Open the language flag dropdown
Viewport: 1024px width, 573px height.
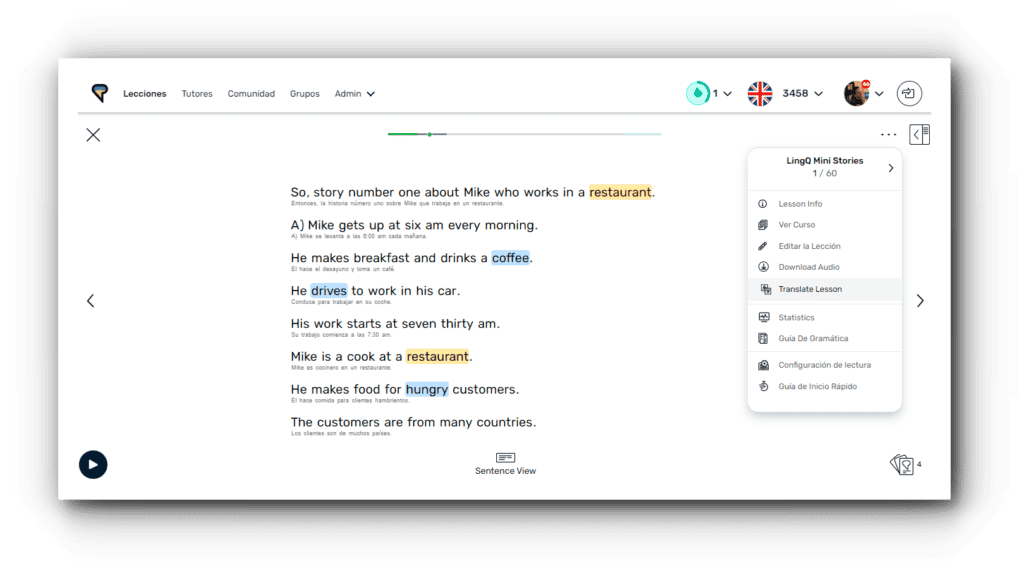760,93
